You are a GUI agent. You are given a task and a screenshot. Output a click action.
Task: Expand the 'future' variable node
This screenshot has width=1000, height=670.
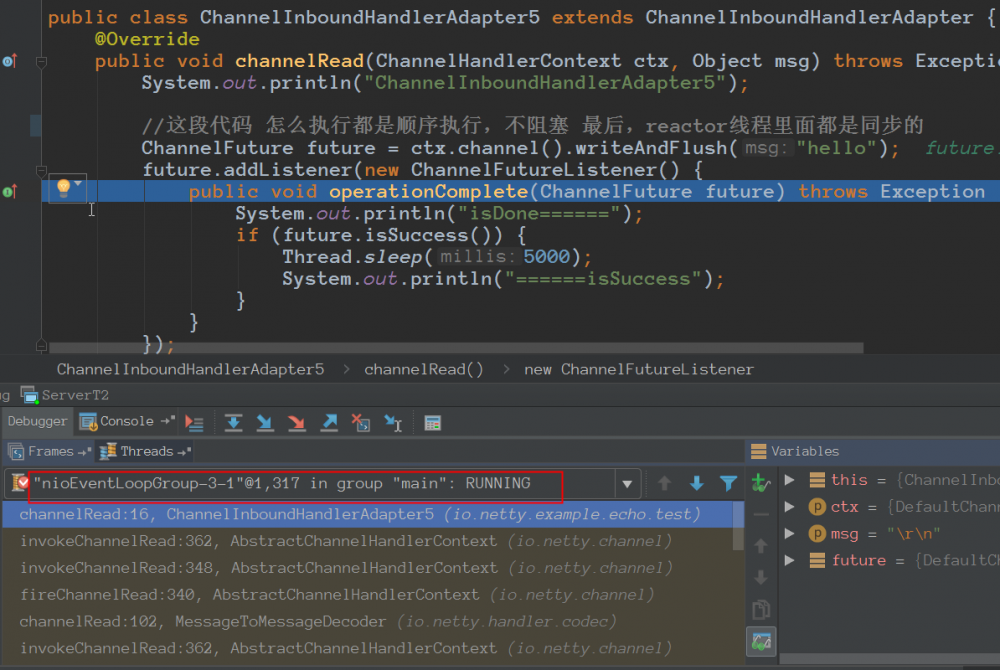point(790,561)
